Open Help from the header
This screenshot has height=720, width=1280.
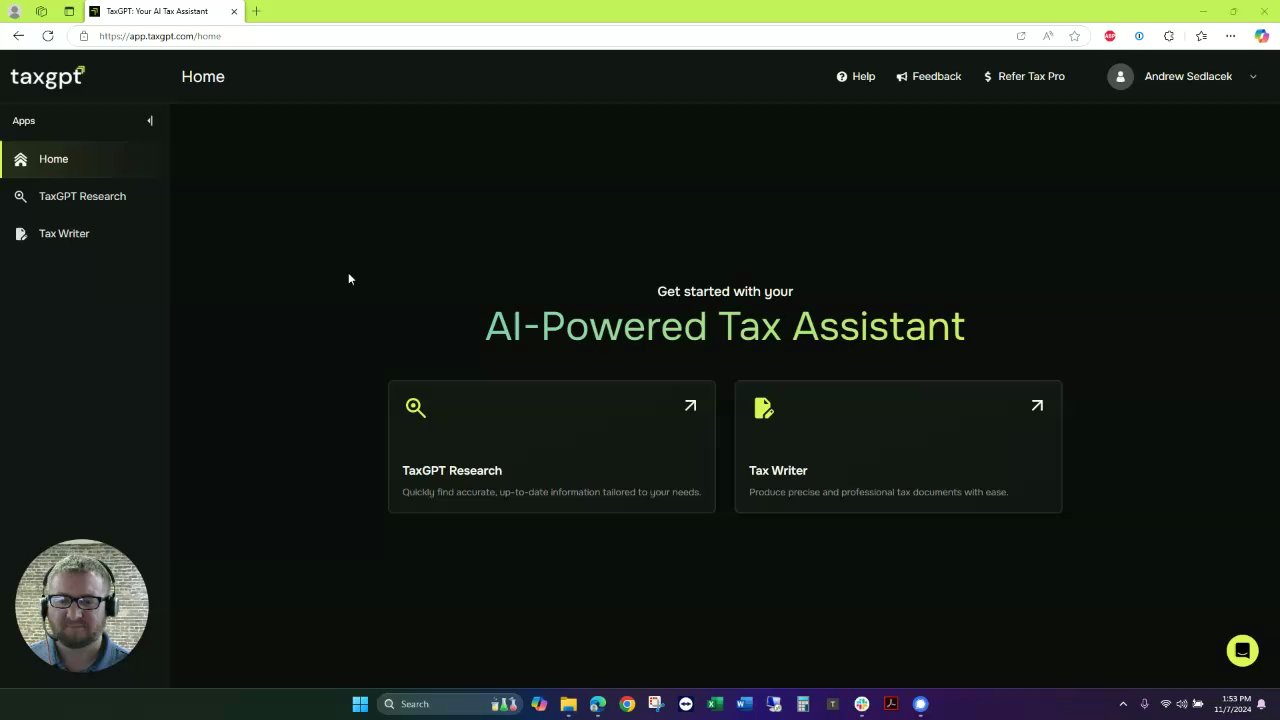point(856,76)
